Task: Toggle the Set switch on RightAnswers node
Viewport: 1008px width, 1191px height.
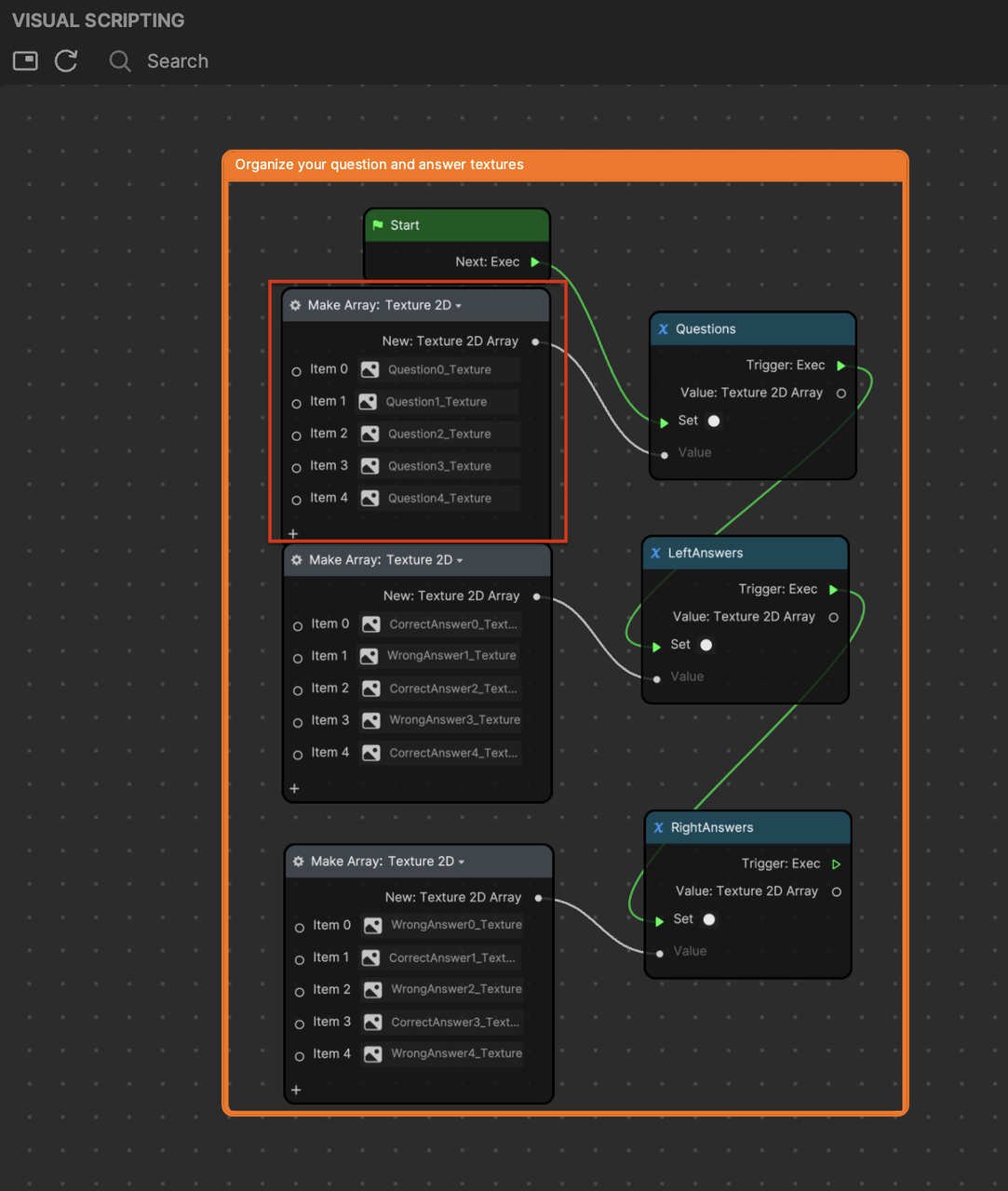Action: click(709, 919)
